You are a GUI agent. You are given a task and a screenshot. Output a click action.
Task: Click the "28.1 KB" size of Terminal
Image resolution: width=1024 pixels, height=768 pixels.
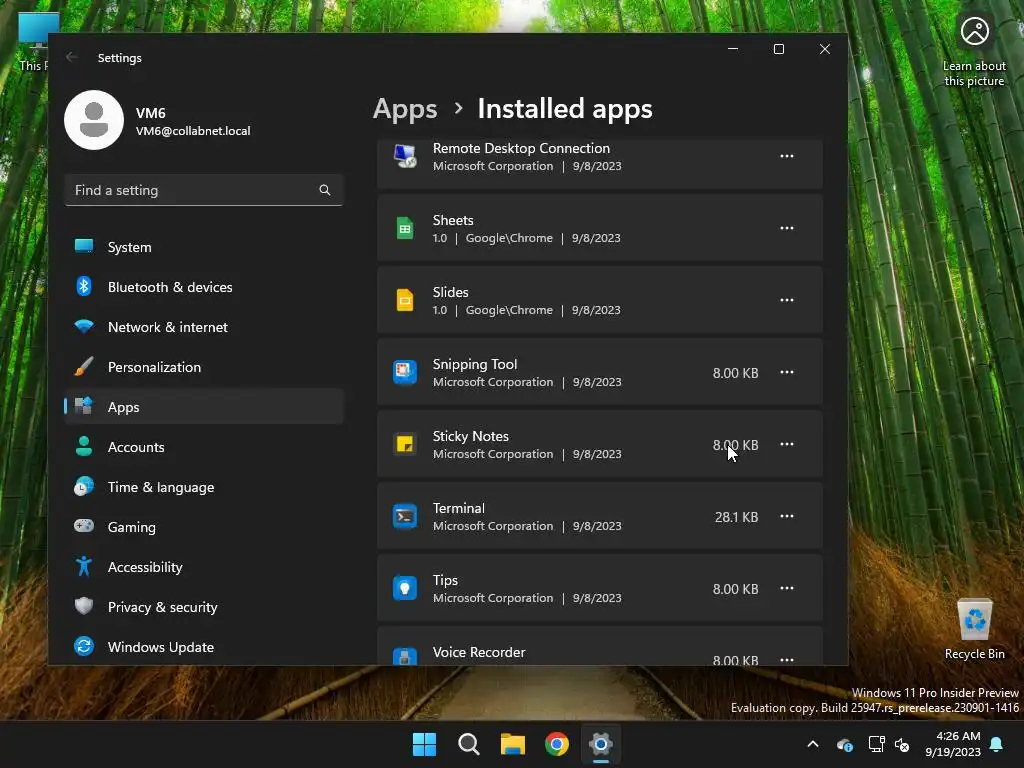(736, 517)
